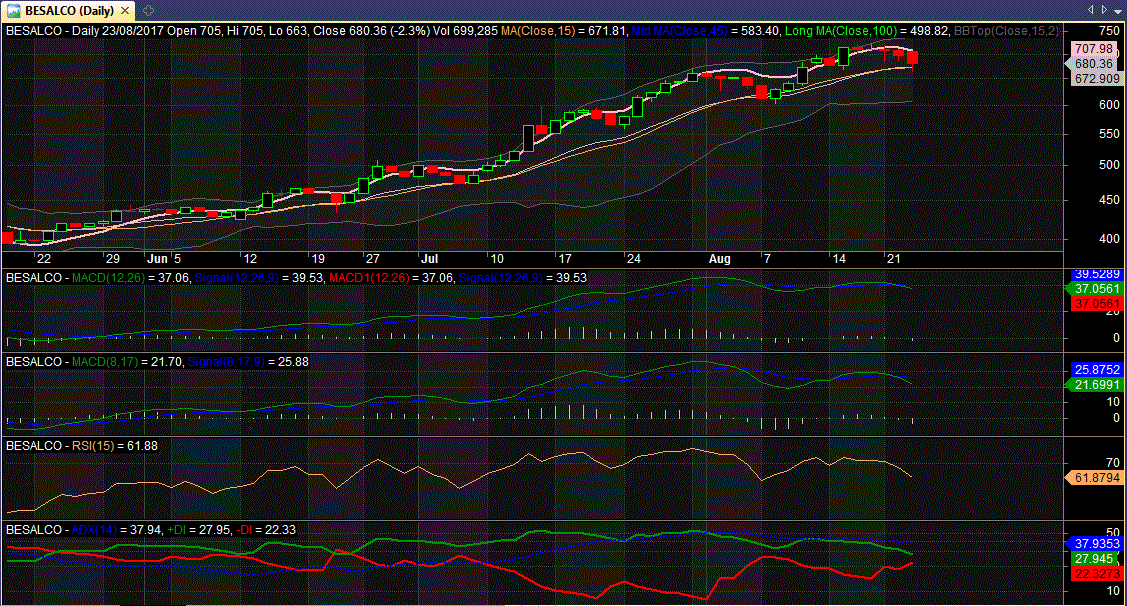1127x606 pixels.
Task: Click the Signal(8,17,9) blue label
Action: tap(226, 362)
